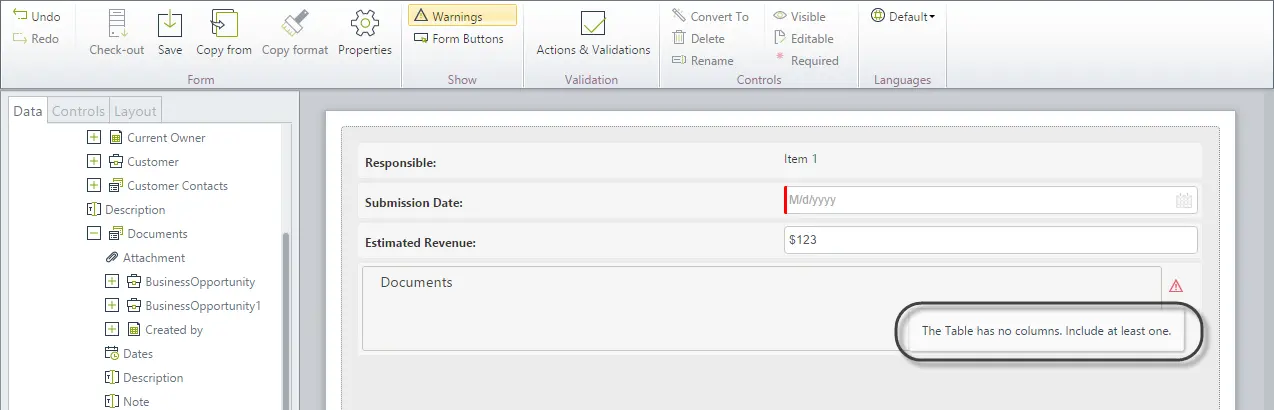Open the Submission Date calendar picker

click(1184, 200)
